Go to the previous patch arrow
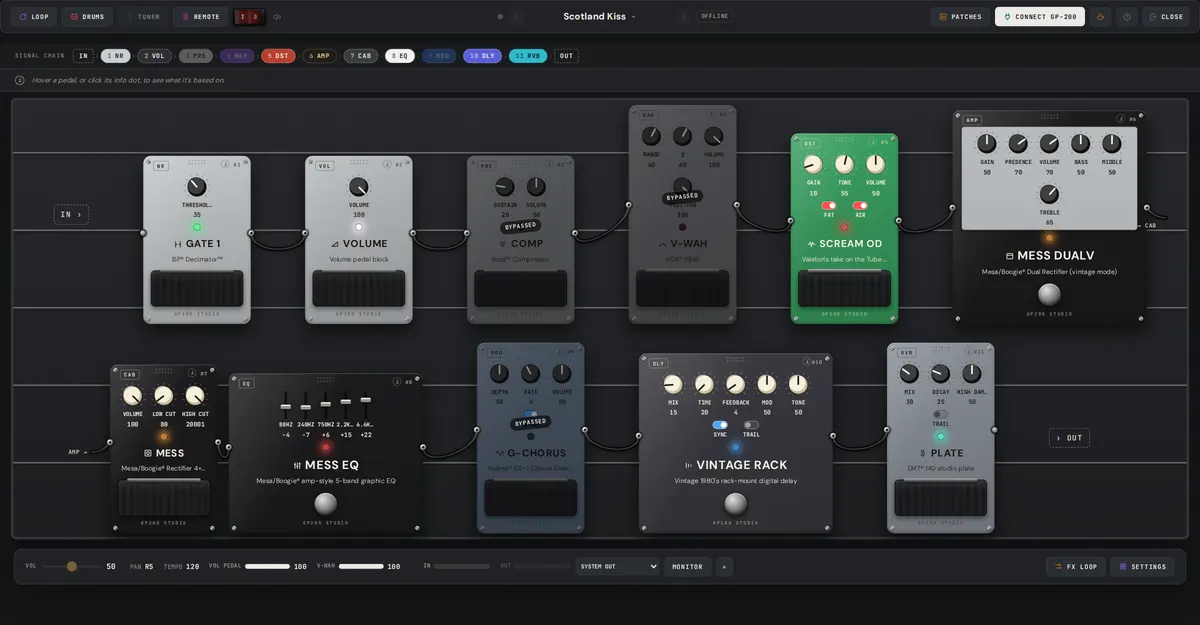The height and width of the screenshot is (625, 1200). (x=516, y=17)
